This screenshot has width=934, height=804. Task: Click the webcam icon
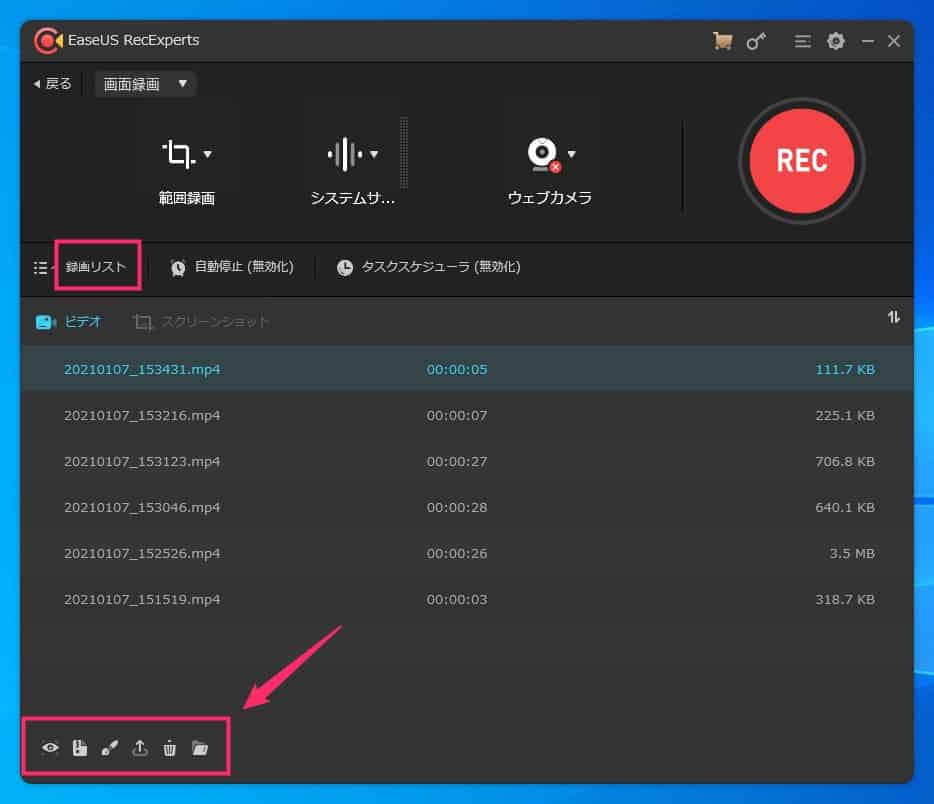click(544, 155)
